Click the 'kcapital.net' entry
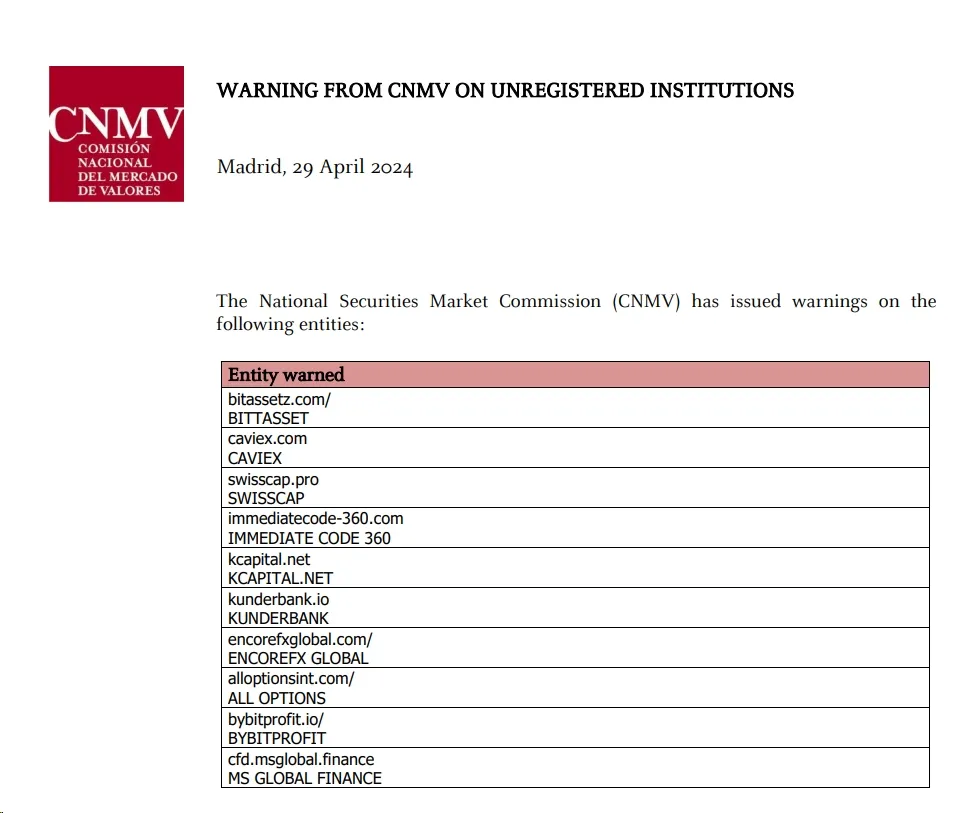Screen dimensions: 978x813 (x=269, y=559)
